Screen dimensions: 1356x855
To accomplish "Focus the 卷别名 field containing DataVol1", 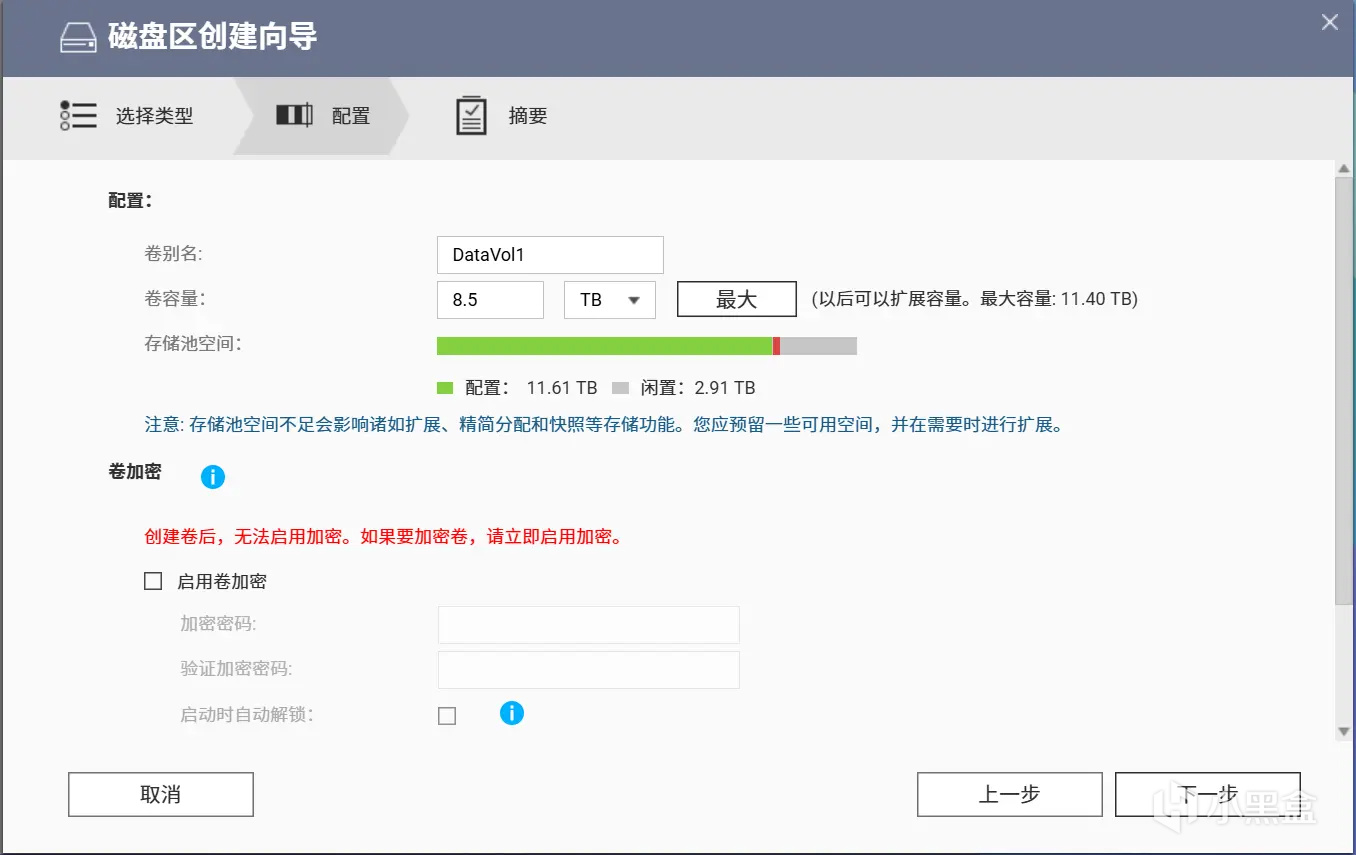I will pyautogui.click(x=551, y=255).
